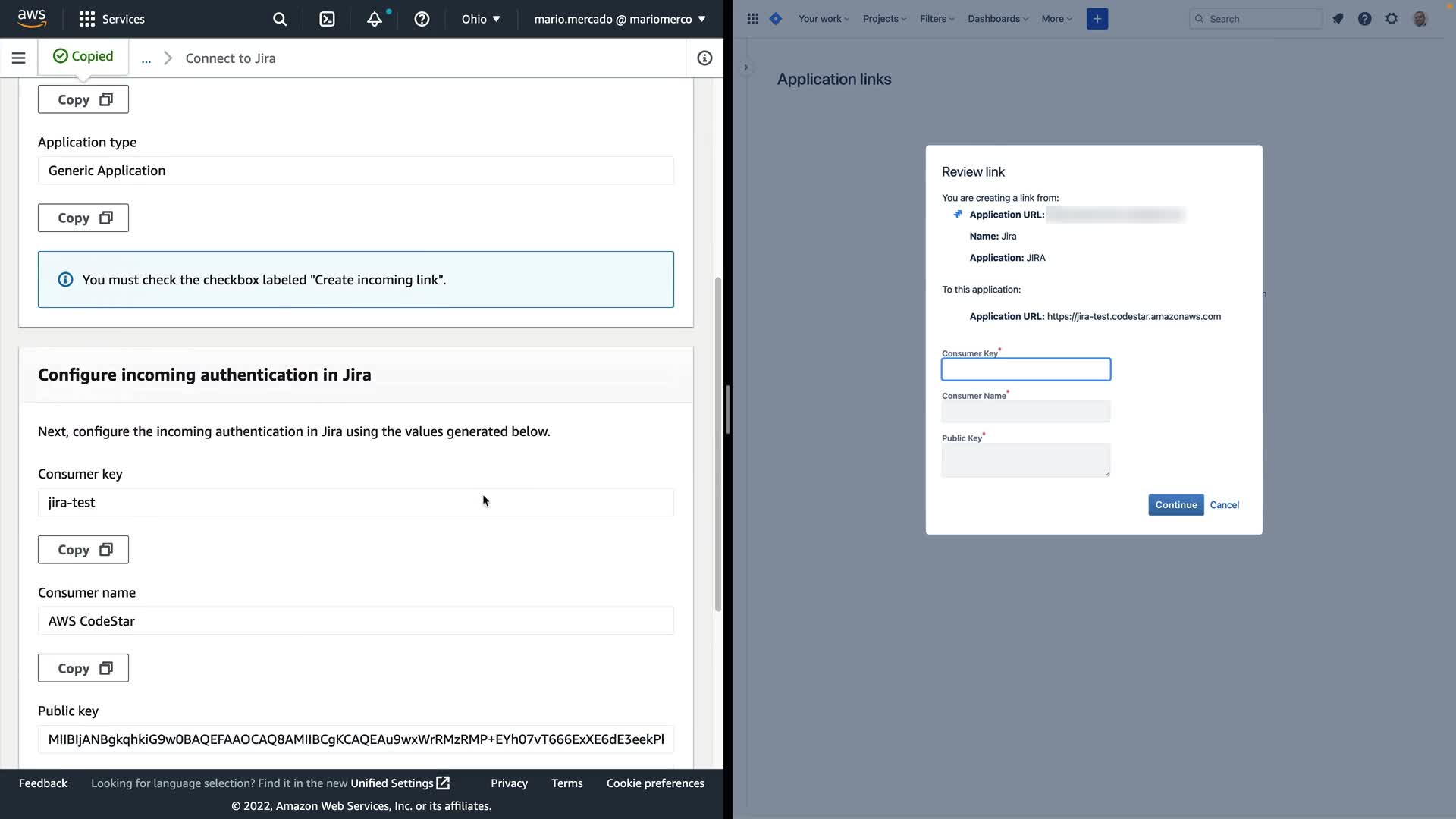Screen dimensions: 1456x819
Task: Click Jira create plus button
Action: pos(1097,19)
